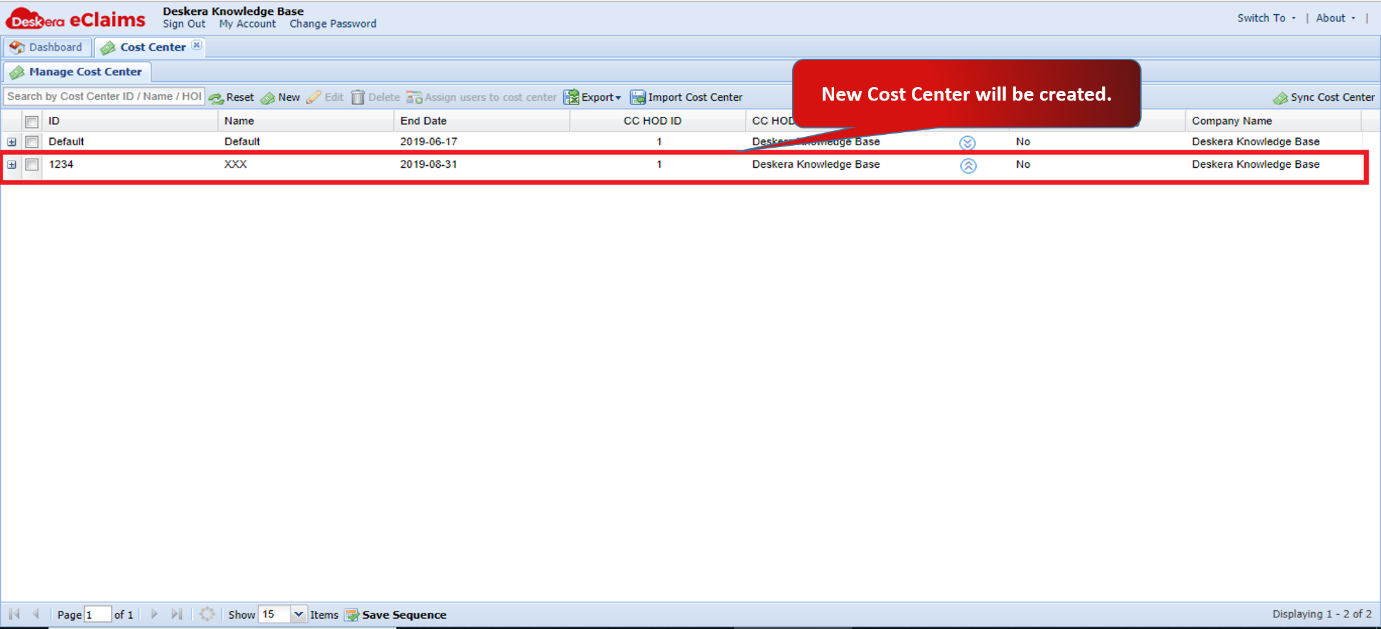Switch to the Dashboard tab
The image size is (1381, 629).
(x=46, y=47)
